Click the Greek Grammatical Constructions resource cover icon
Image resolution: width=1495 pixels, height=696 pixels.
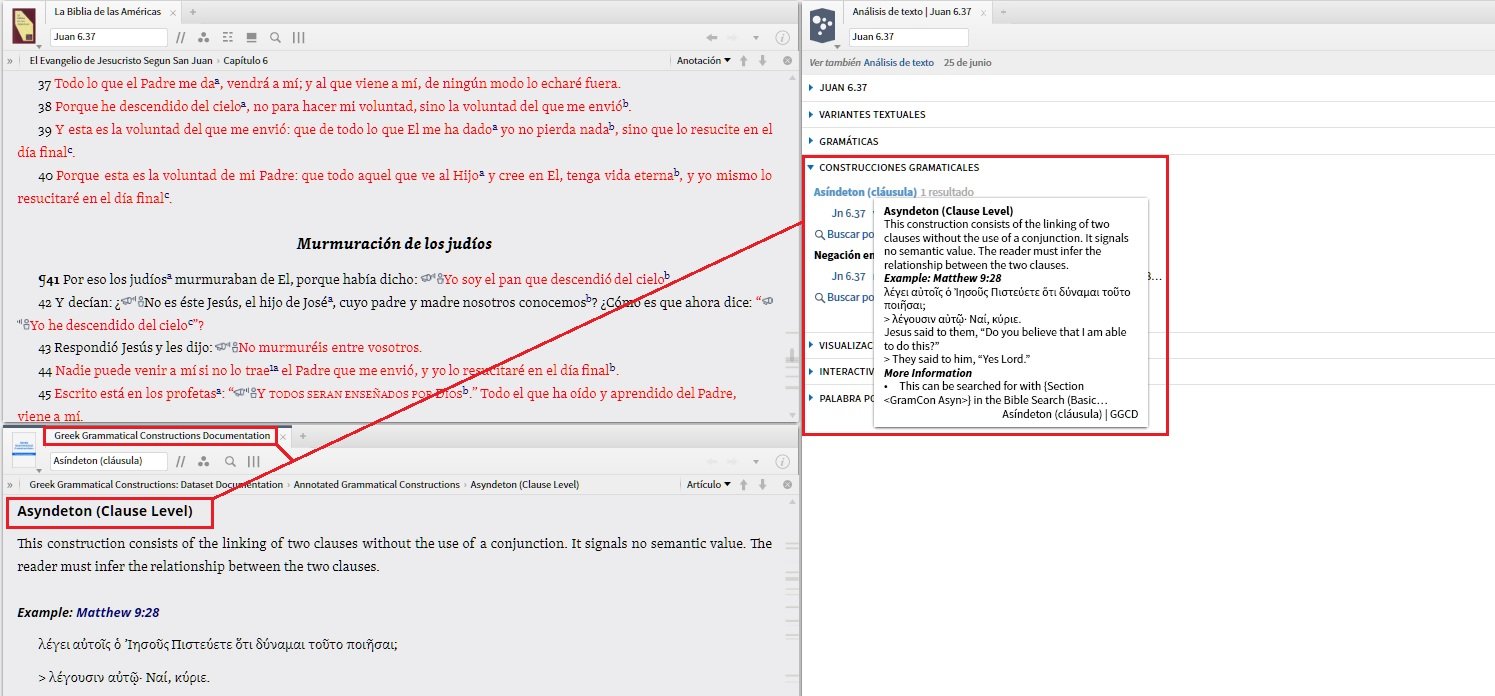(25, 450)
